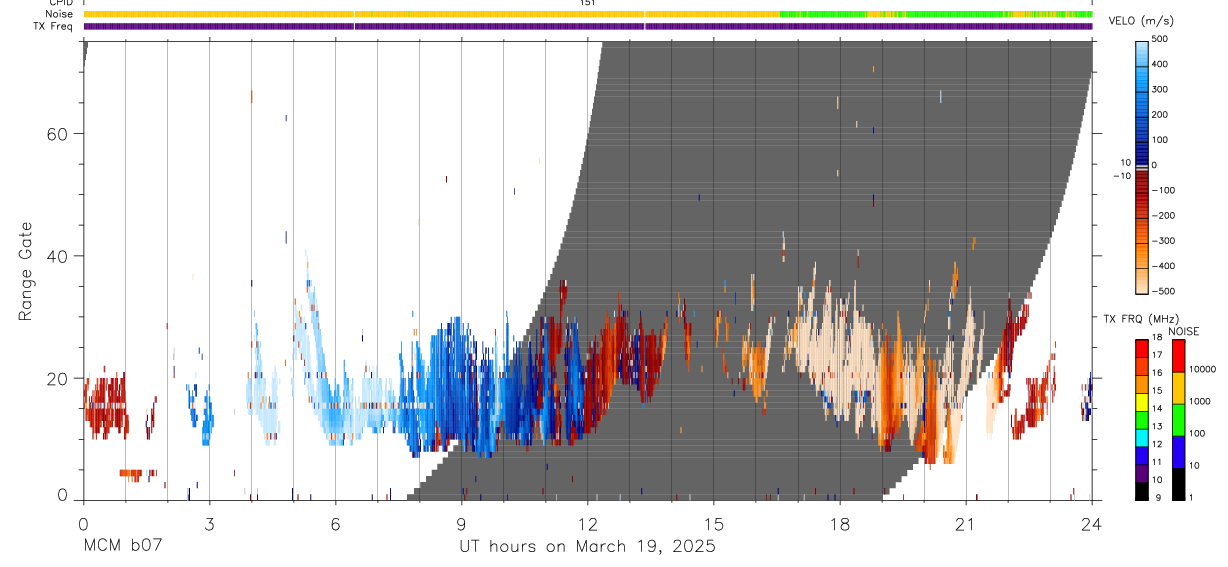
Task: Click the cyan swatch in the TX FRQ scale
Action: 1143,437
